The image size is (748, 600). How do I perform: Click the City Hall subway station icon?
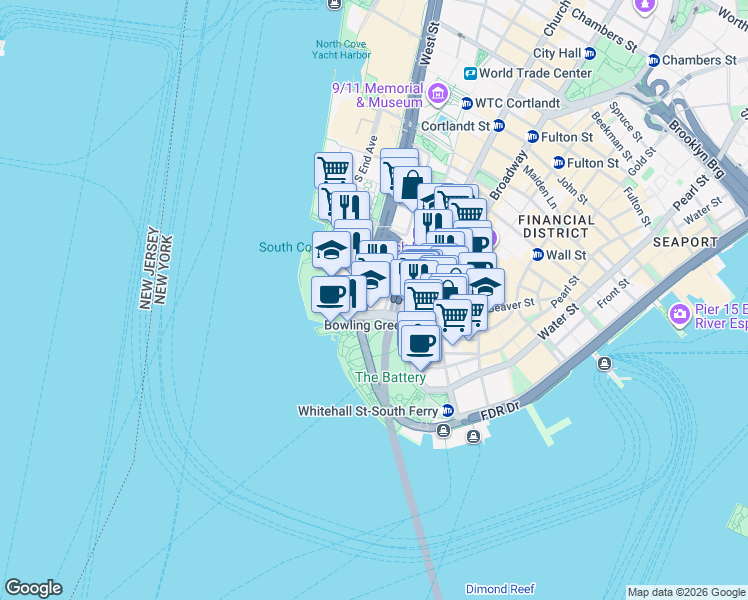click(590, 53)
